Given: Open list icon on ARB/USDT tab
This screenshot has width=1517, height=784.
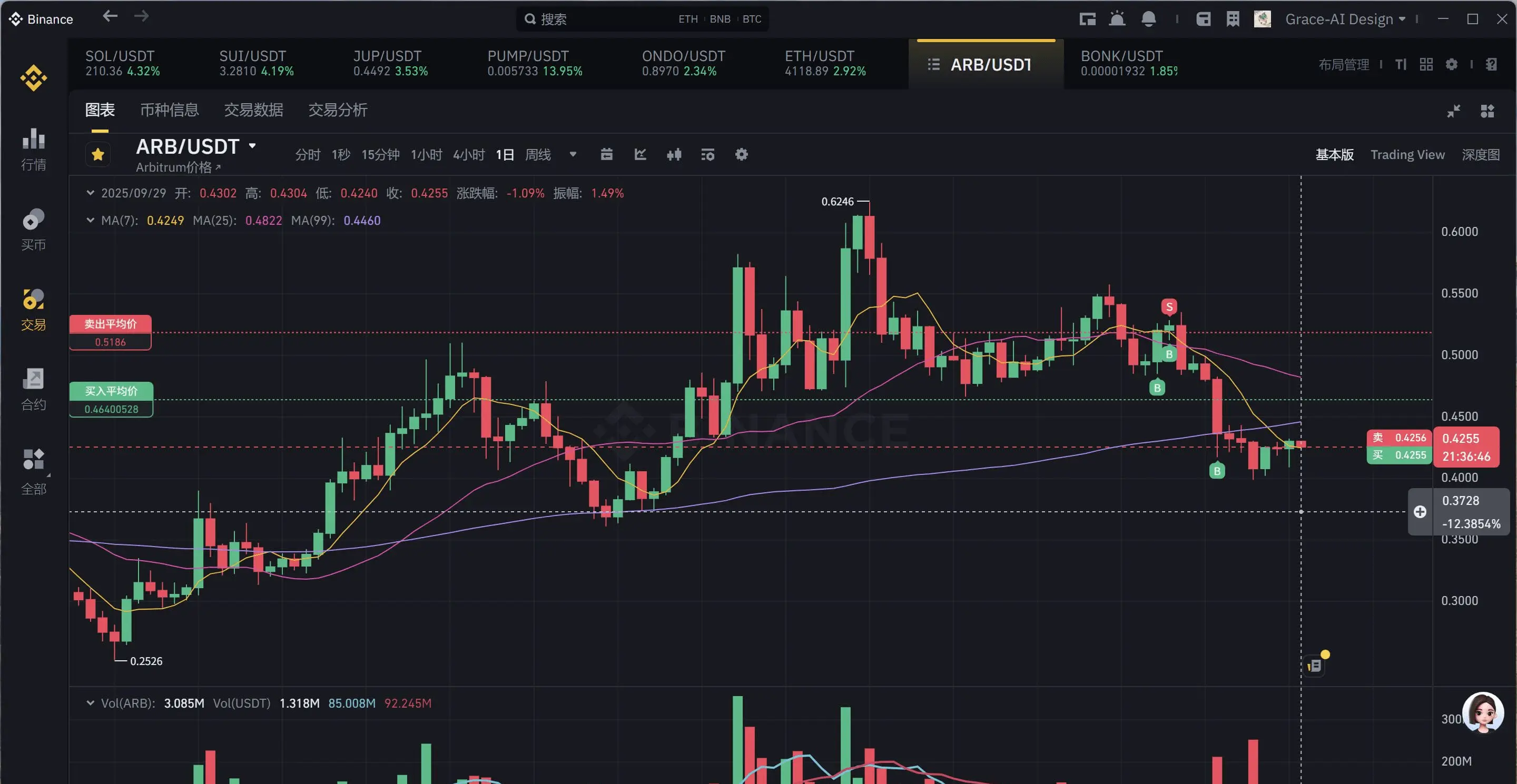Looking at the screenshot, I should pos(933,64).
